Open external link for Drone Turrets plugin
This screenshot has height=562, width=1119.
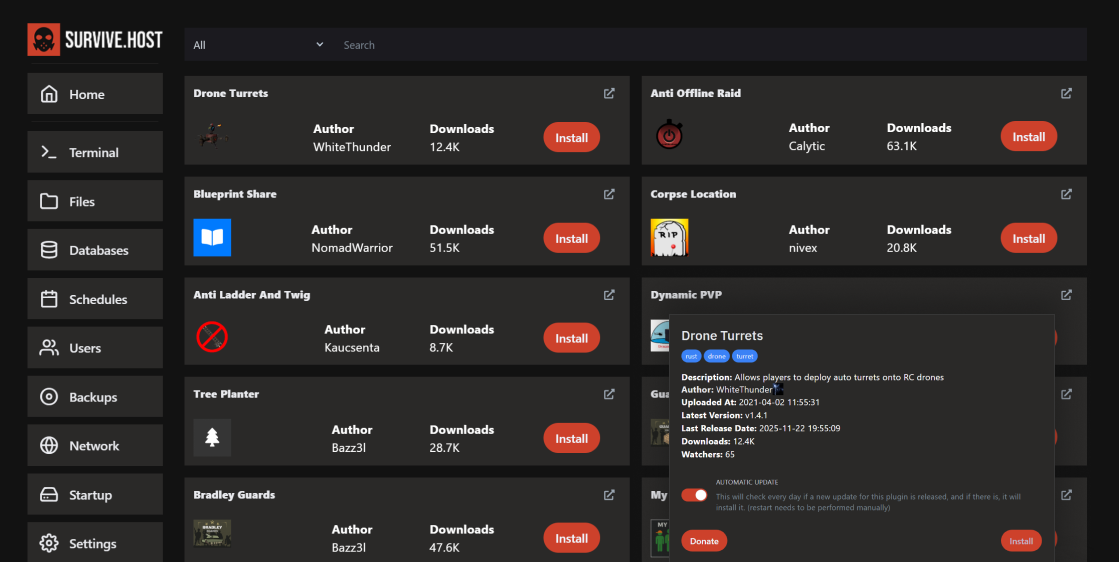pyautogui.click(x=609, y=94)
